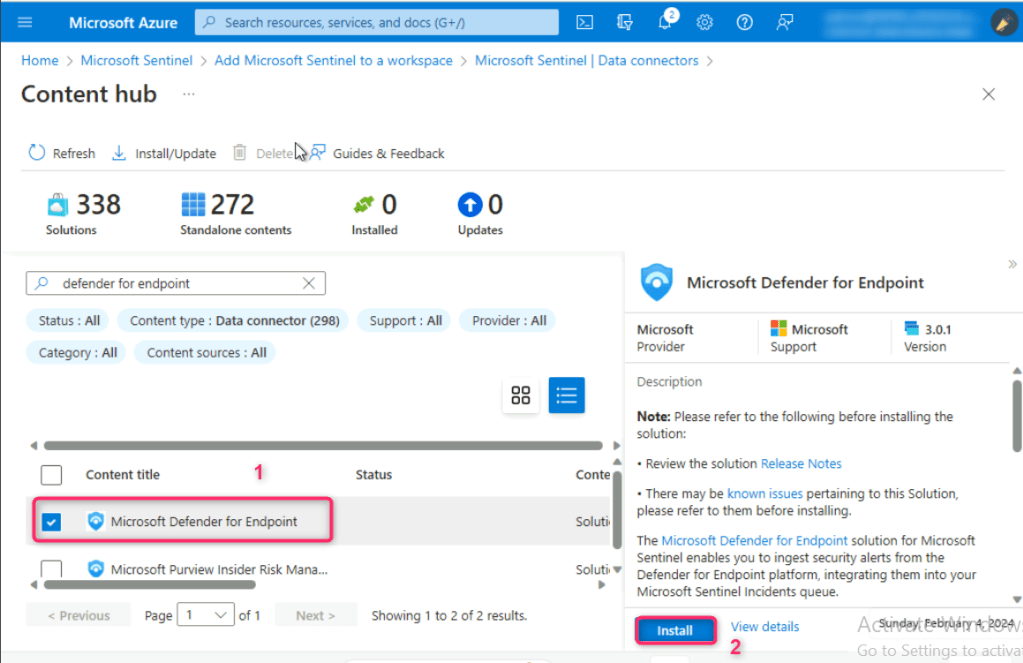Open Cloud Shell from the top bar
Image resolution: width=1023 pixels, height=663 pixels.
(x=586, y=22)
